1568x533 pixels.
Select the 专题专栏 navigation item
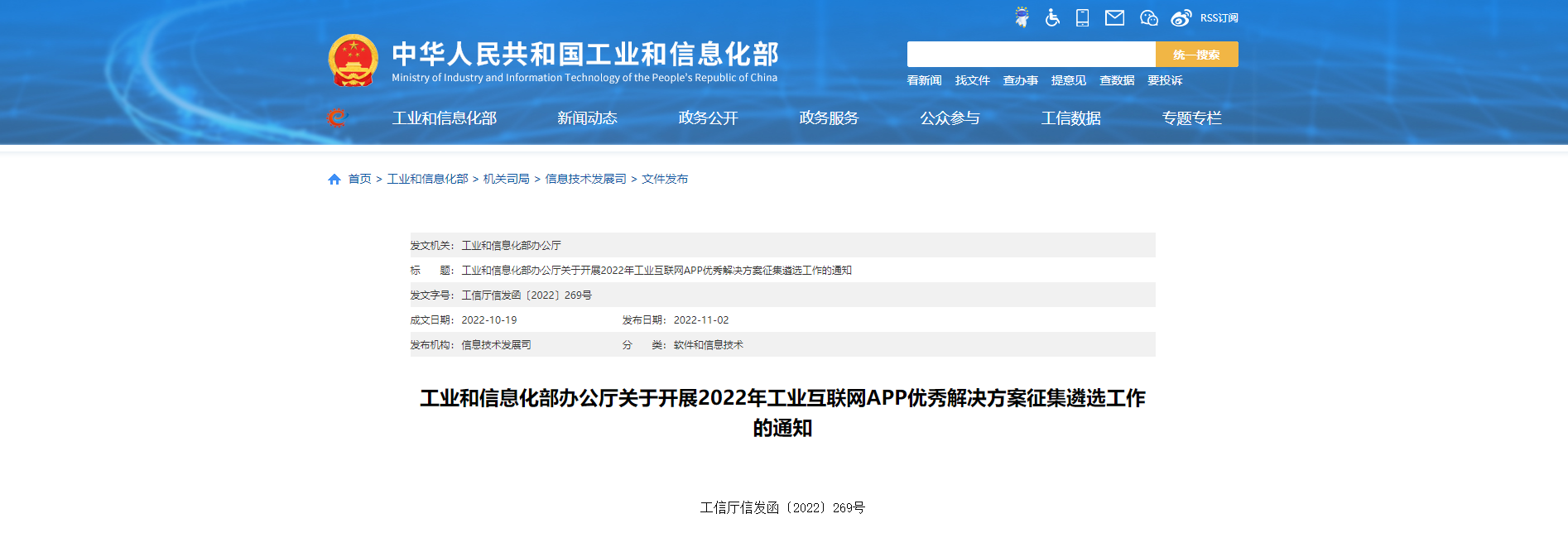click(x=1191, y=118)
